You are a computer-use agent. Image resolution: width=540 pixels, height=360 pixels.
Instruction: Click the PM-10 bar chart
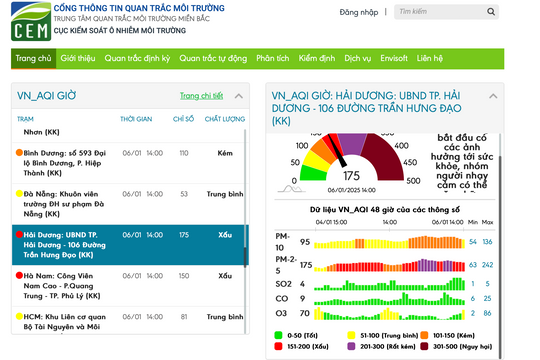[x=389, y=242]
